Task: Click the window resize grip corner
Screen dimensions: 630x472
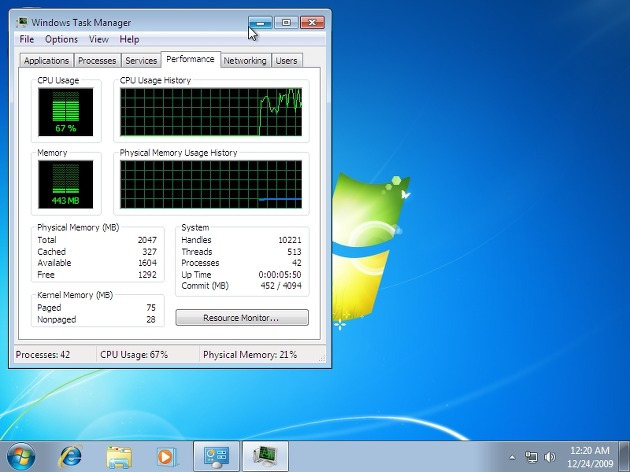Action: tap(322, 358)
